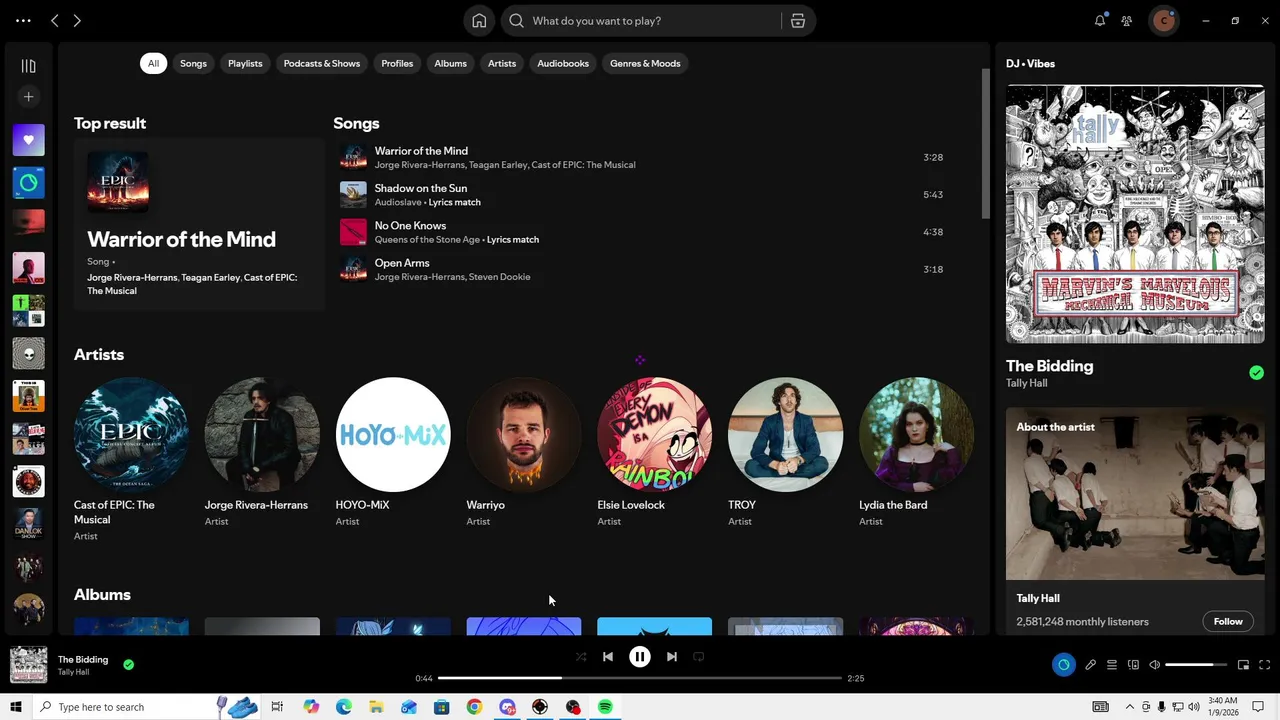Pause the current song
Viewport: 1280px width, 720px height.
click(x=640, y=657)
